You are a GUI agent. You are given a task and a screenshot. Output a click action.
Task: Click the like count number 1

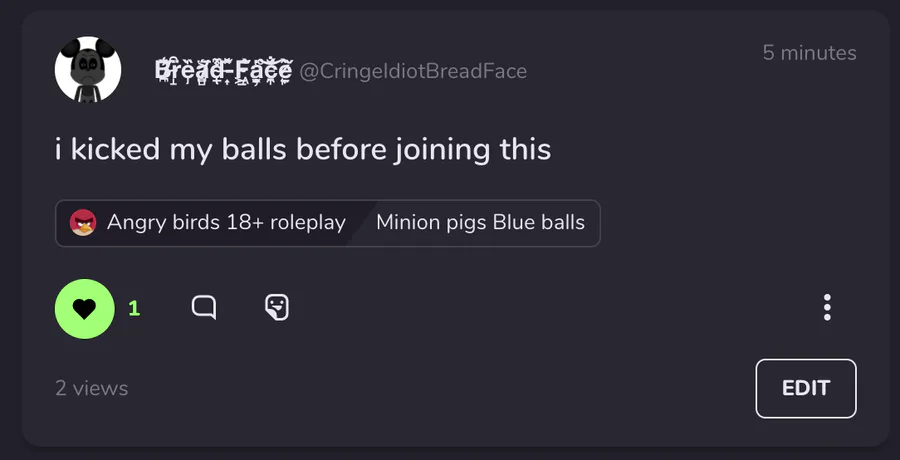click(x=134, y=308)
